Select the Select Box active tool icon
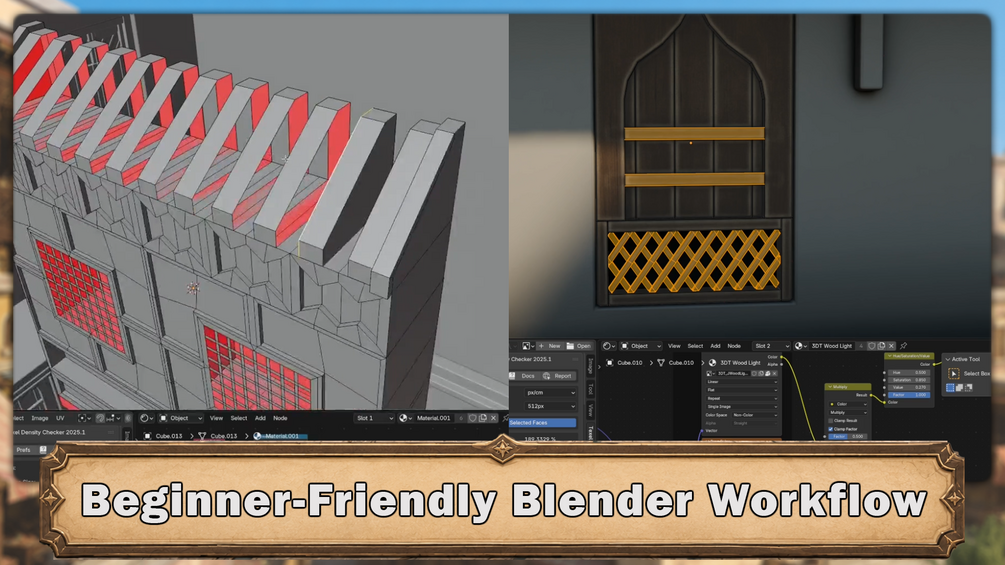Screen dimensions: 1005x565 (954, 373)
